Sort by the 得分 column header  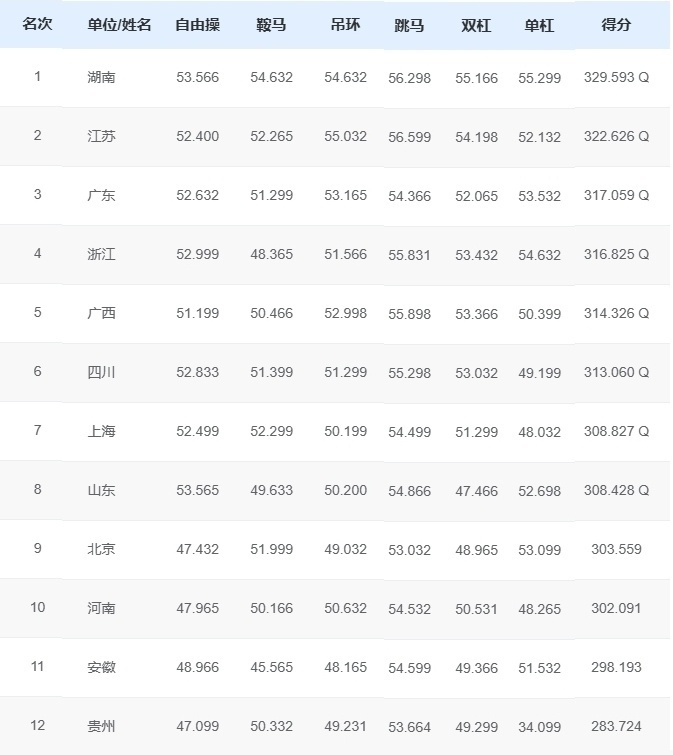pyautogui.click(x=616, y=24)
